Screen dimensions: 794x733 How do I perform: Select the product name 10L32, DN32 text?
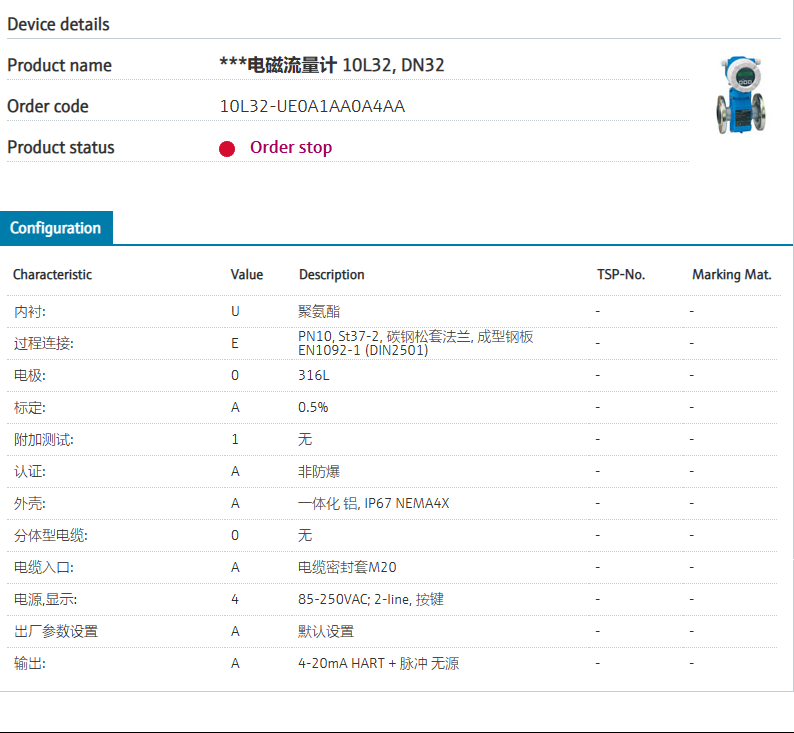click(x=393, y=65)
